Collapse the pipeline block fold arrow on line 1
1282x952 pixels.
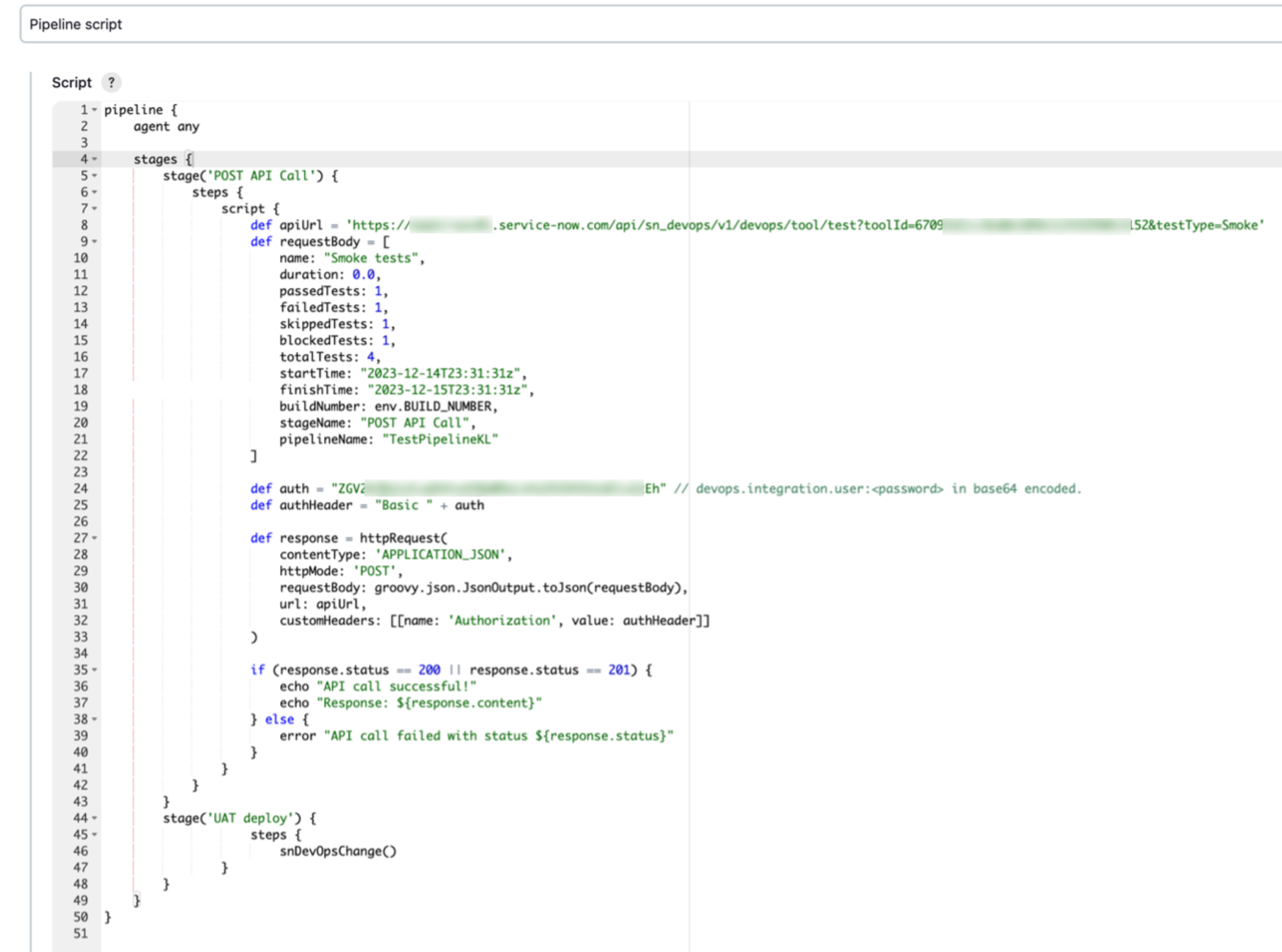coord(94,110)
